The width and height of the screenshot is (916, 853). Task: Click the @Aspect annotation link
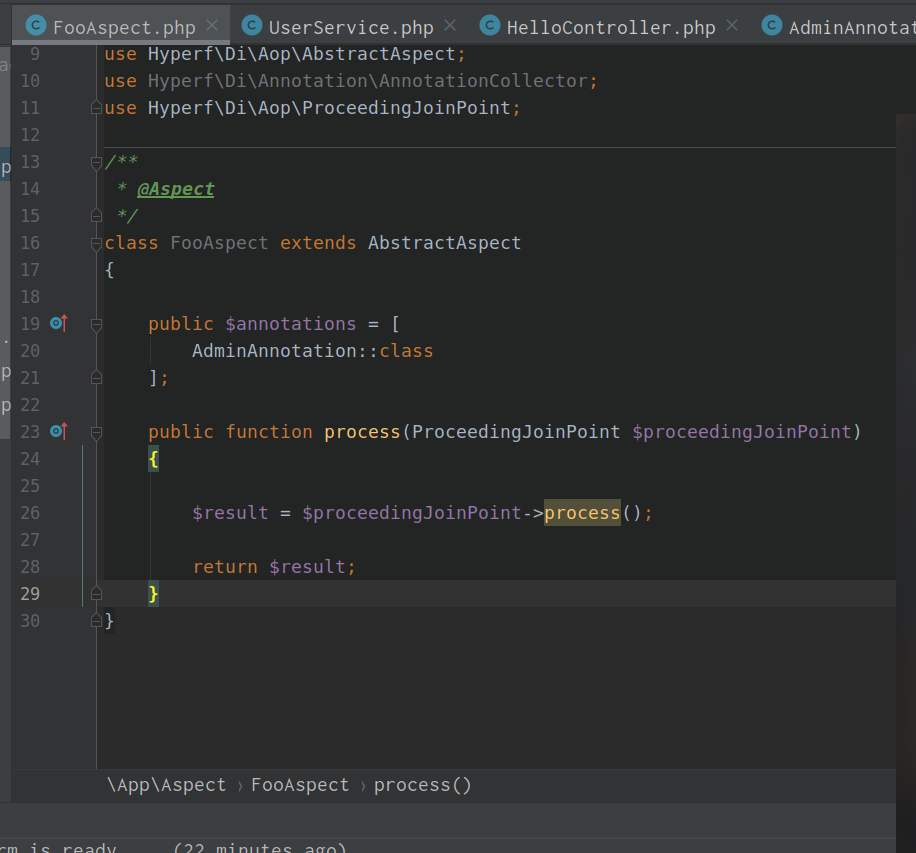[175, 188]
